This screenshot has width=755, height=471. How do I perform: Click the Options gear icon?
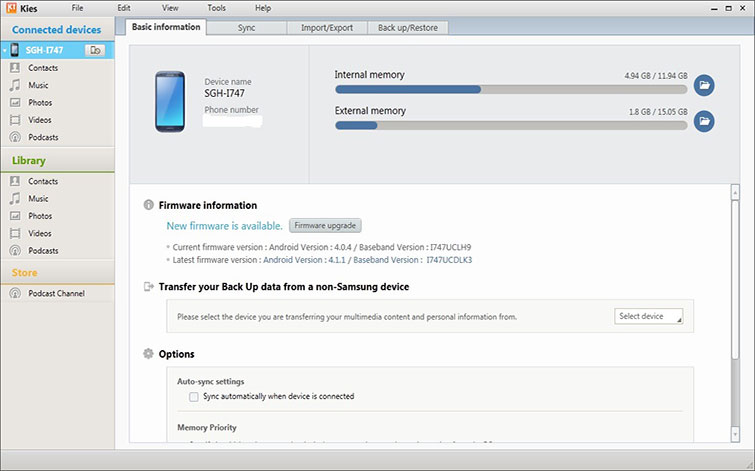[x=149, y=353]
